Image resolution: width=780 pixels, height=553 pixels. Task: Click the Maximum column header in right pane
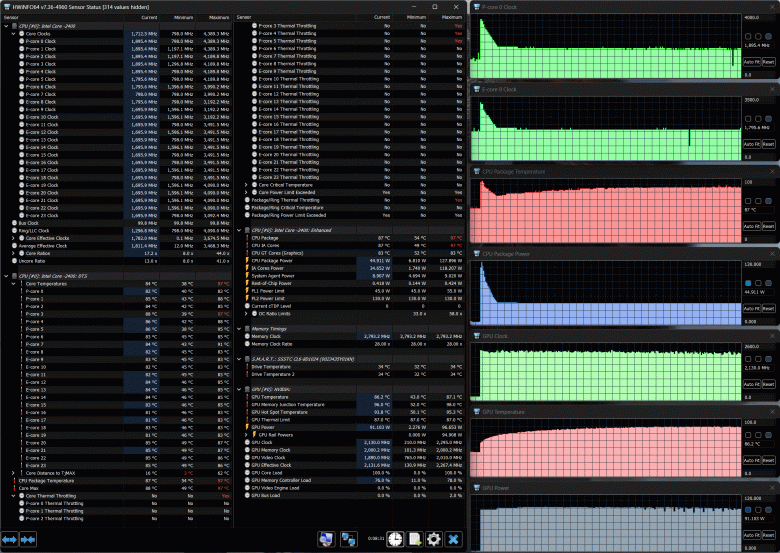click(451, 18)
